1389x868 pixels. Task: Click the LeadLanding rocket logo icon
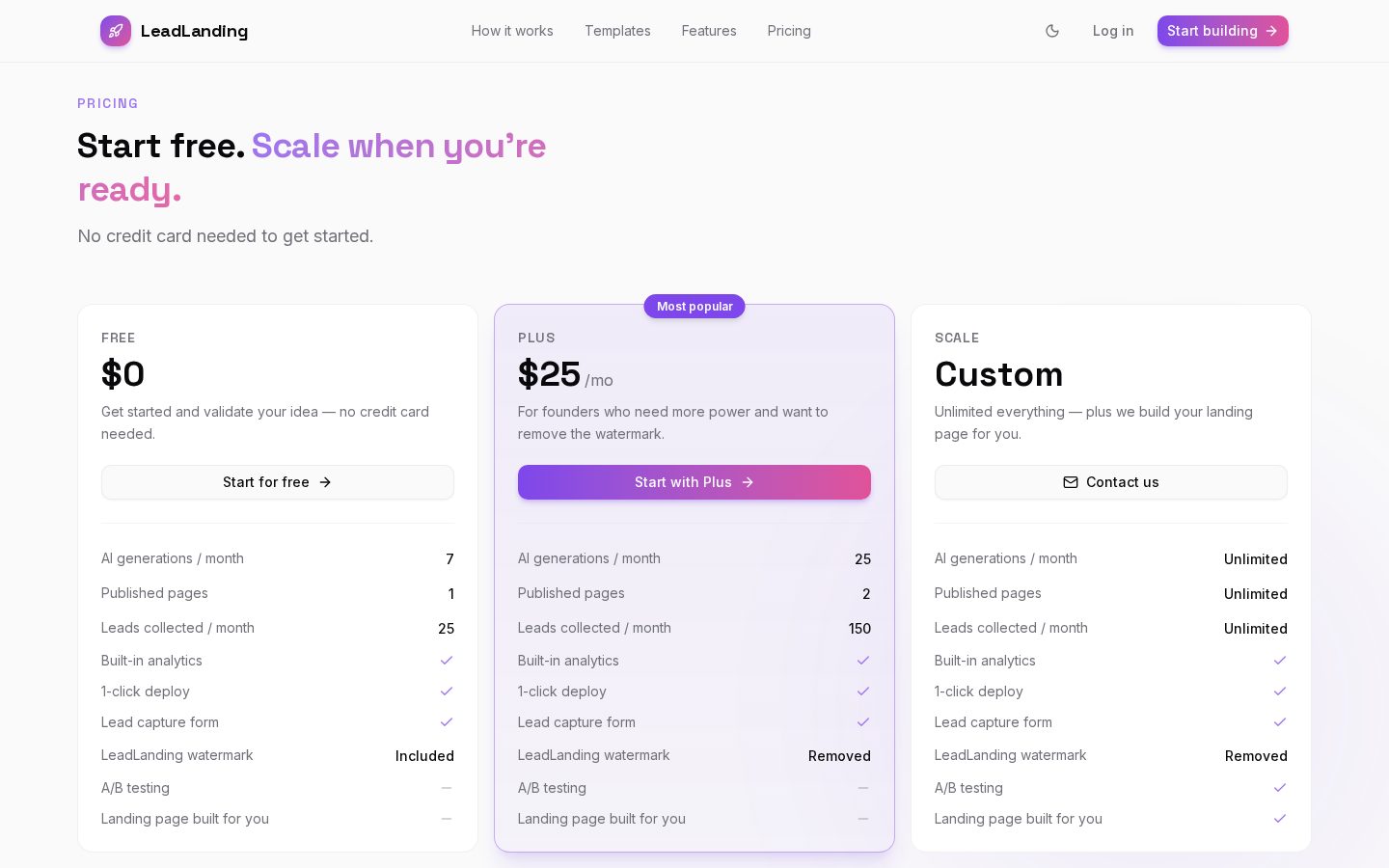pos(116,31)
